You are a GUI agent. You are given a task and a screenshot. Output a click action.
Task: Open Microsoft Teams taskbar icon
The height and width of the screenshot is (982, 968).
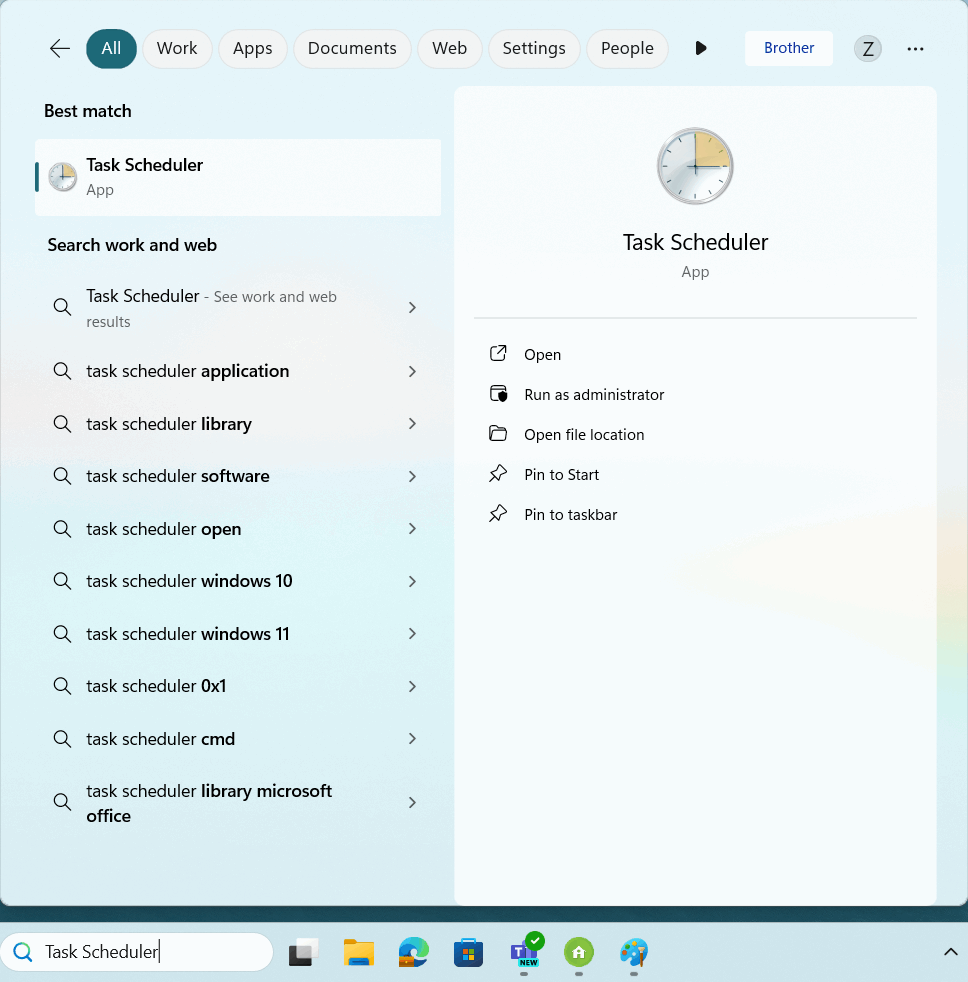[525, 952]
